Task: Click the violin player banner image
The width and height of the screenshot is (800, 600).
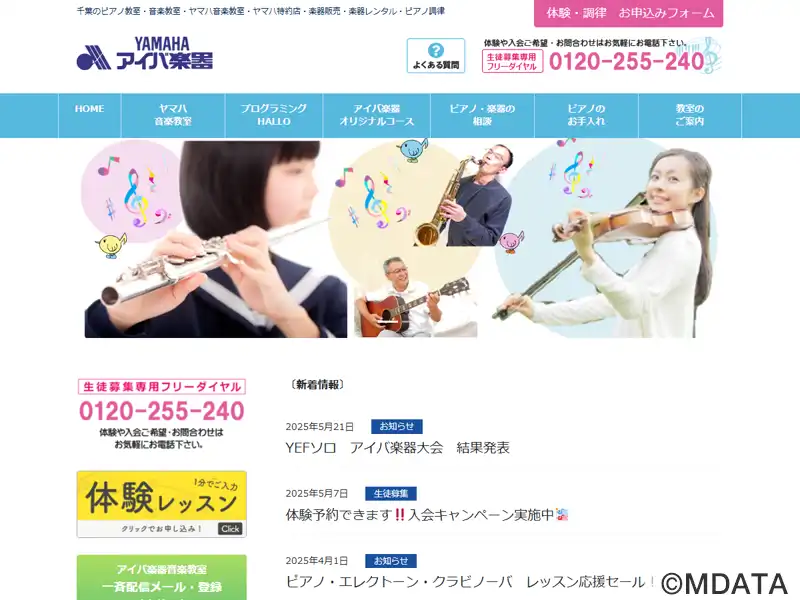Action: (605, 239)
